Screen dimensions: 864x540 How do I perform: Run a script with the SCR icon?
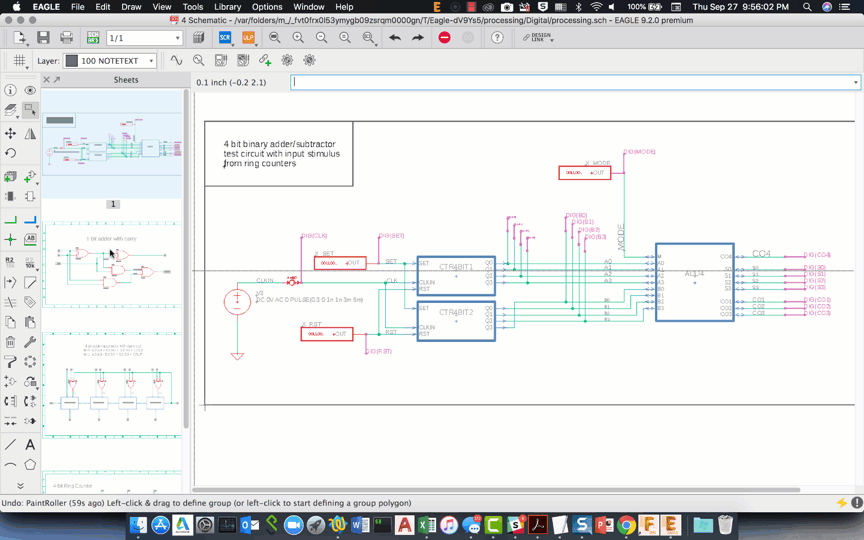coord(225,38)
